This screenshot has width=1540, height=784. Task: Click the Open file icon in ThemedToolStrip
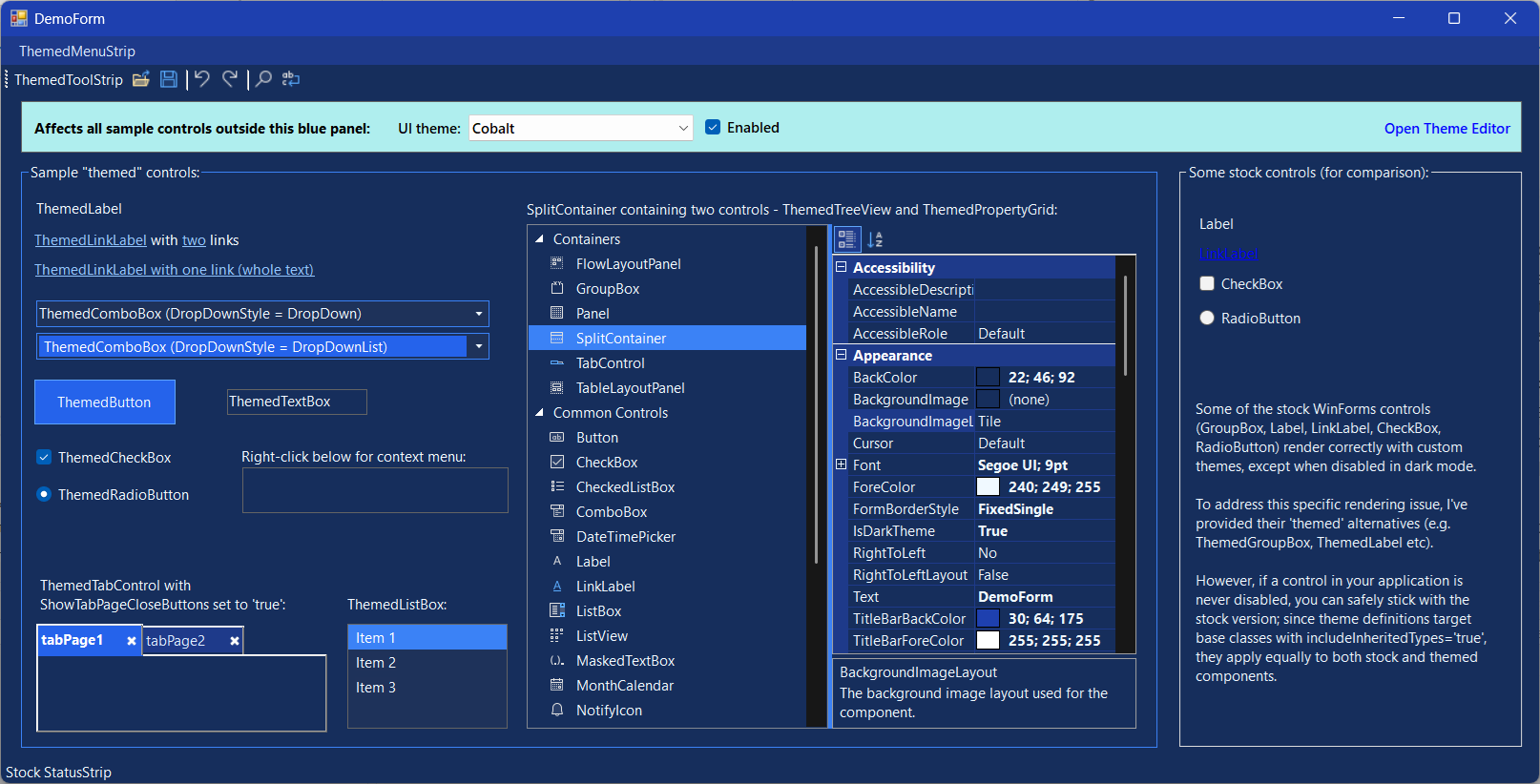pyautogui.click(x=140, y=79)
